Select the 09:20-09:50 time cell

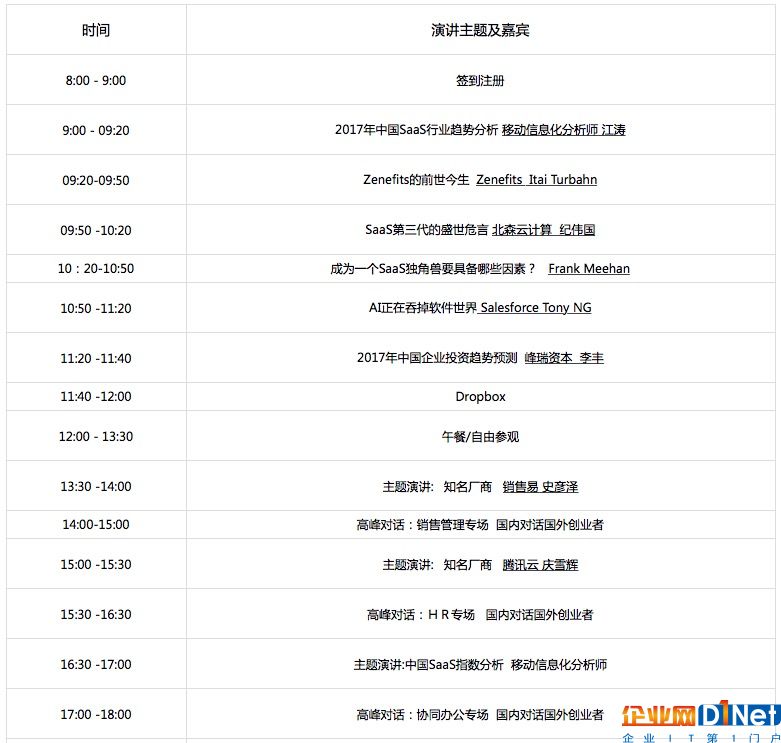tap(96, 180)
